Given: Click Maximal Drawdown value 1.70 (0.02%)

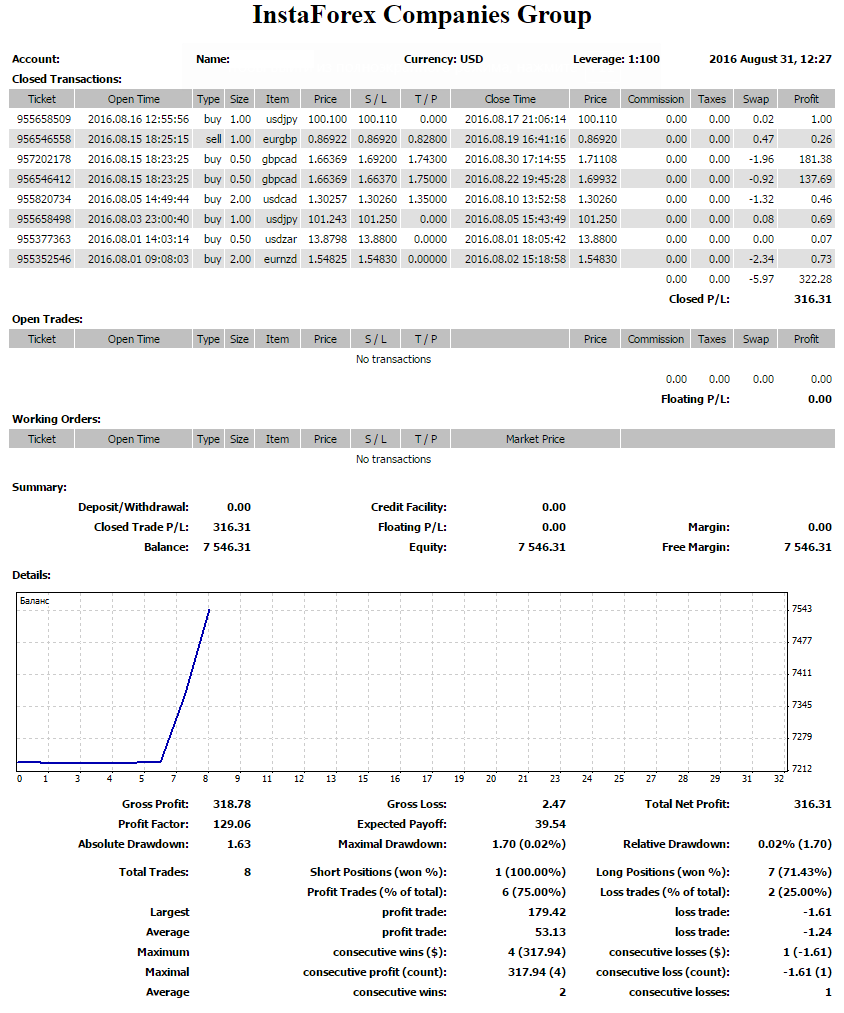Looking at the screenshot, I should pyautogui.click(x=529, y=844).
